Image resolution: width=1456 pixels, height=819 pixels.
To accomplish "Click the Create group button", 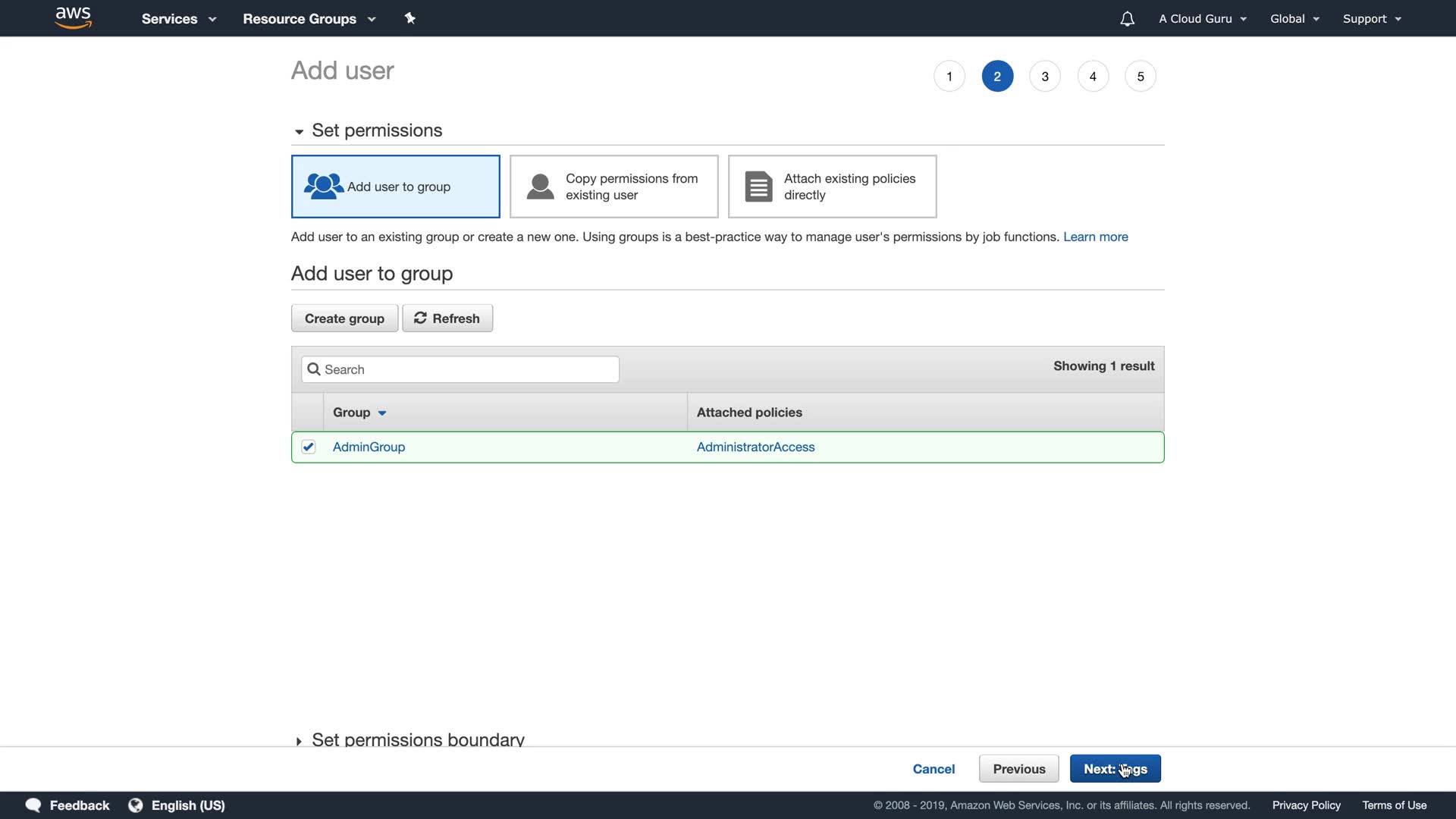I will tap(344, 318).
